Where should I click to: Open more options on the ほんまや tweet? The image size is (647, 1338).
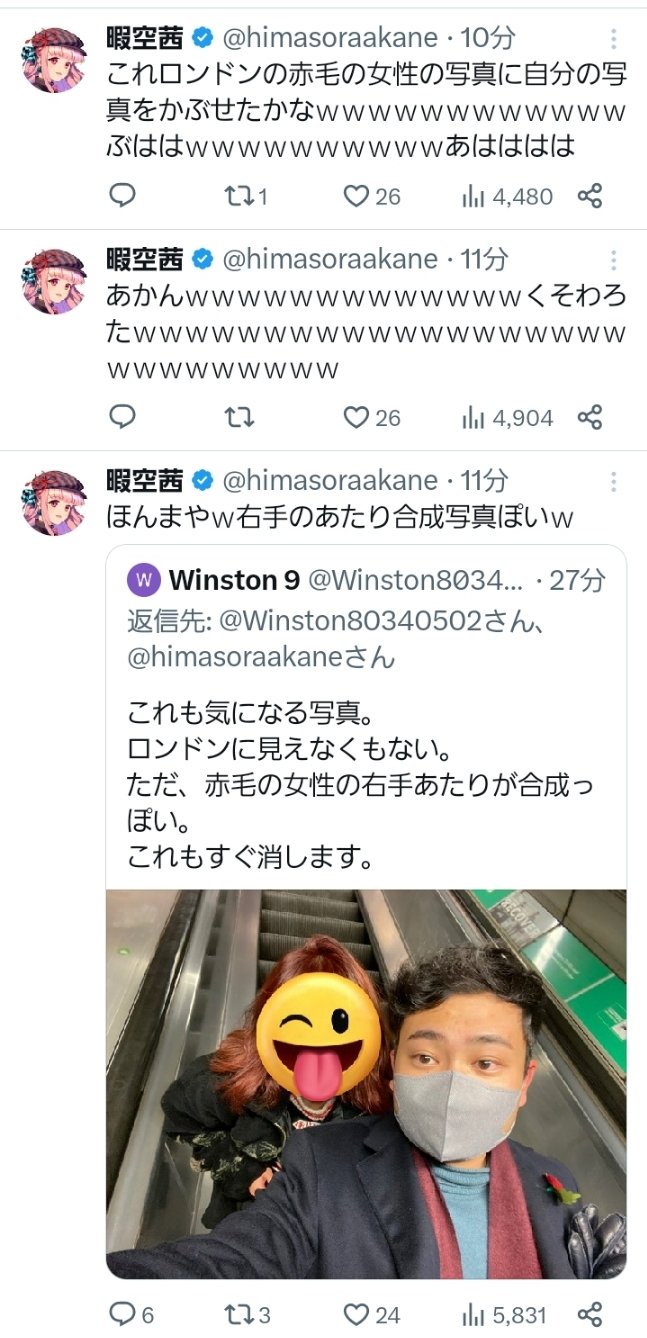pos(613,482)
